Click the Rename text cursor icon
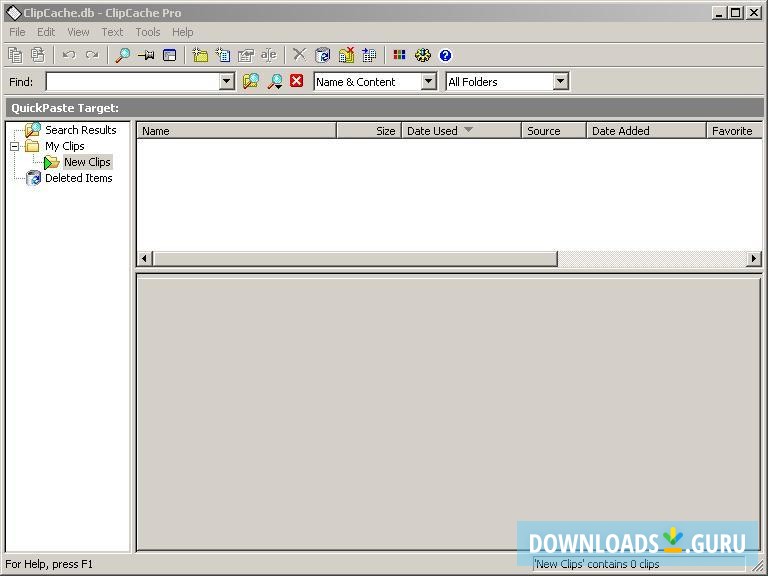Image resolution: width=768 pixels, height=576 pixels. pos(268,55)
